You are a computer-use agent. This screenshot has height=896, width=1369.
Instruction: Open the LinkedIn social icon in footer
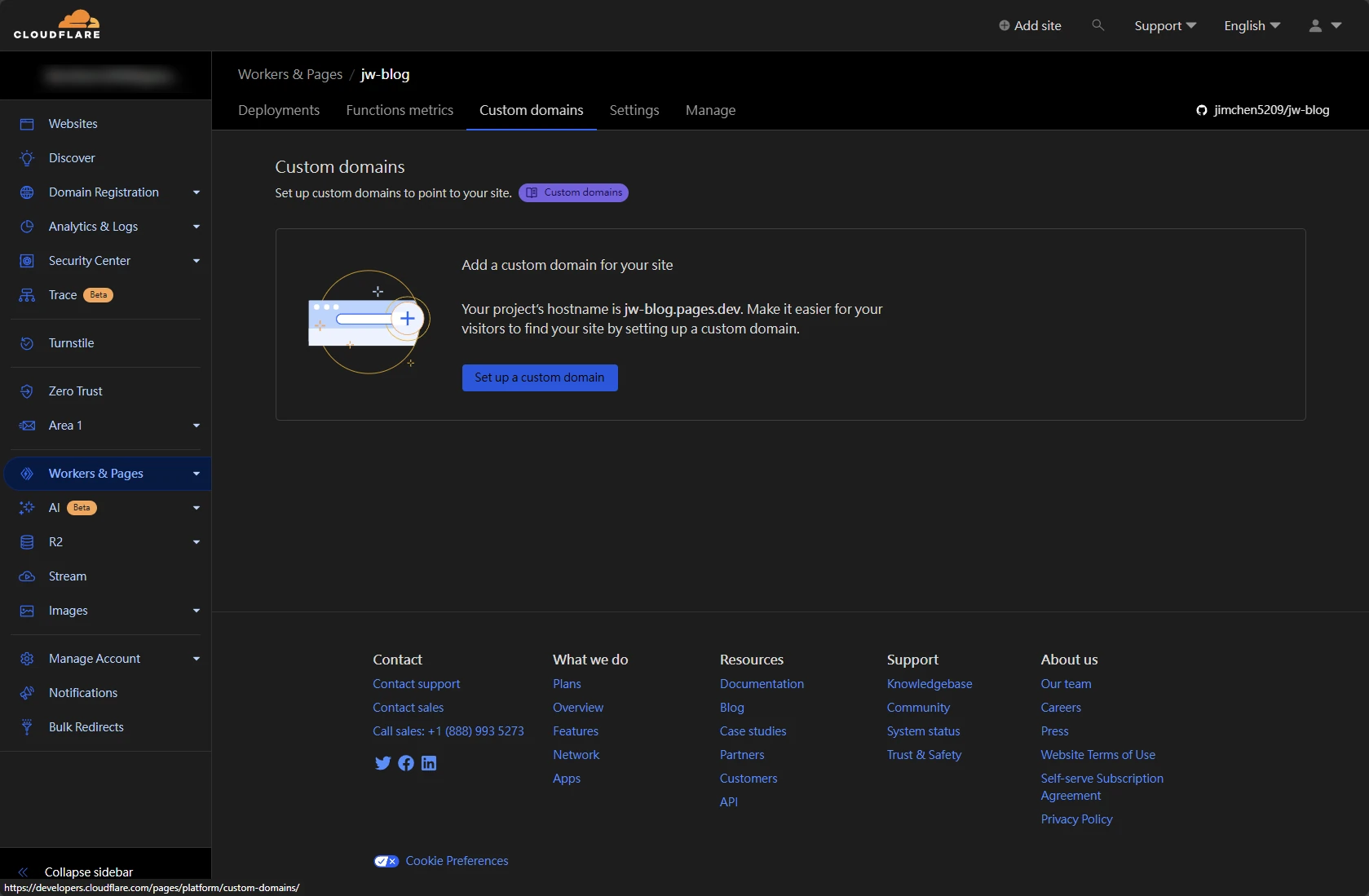pos(429,763)
